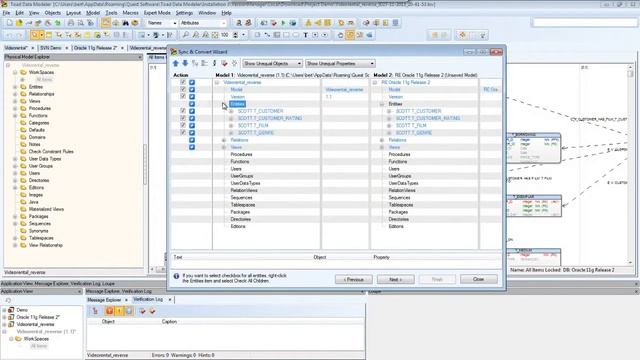640x360 pixels.
Task: Select highlighted Entities node in Model 1
Action: 237,104
